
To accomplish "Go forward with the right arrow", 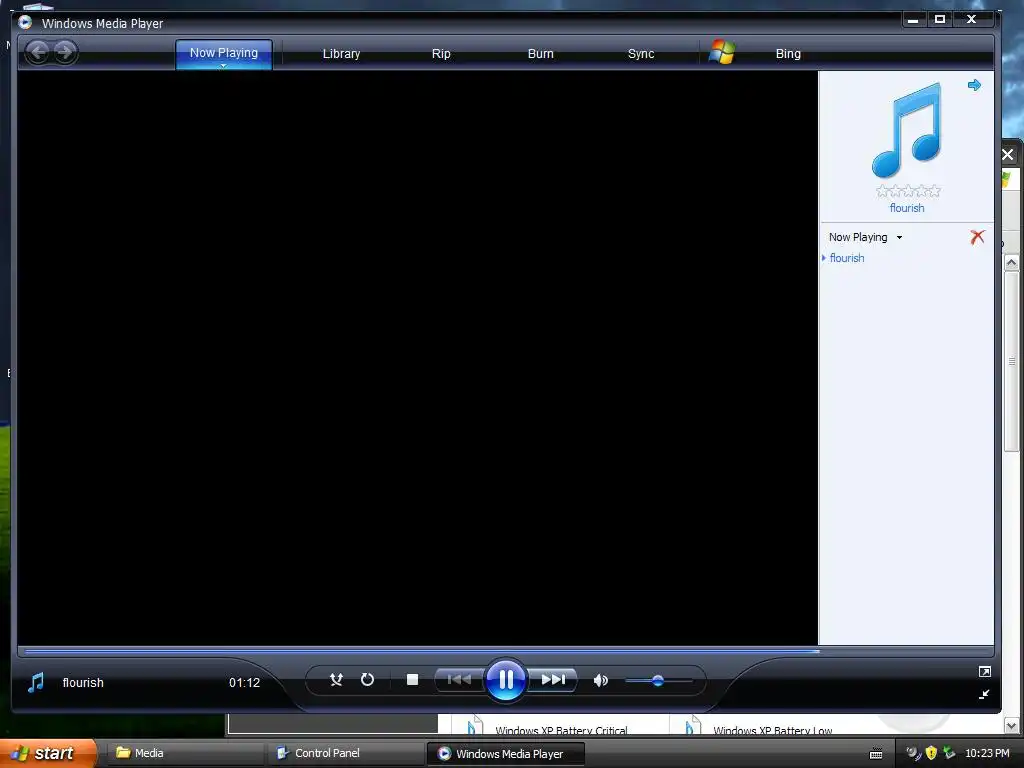I will [65, 52].
